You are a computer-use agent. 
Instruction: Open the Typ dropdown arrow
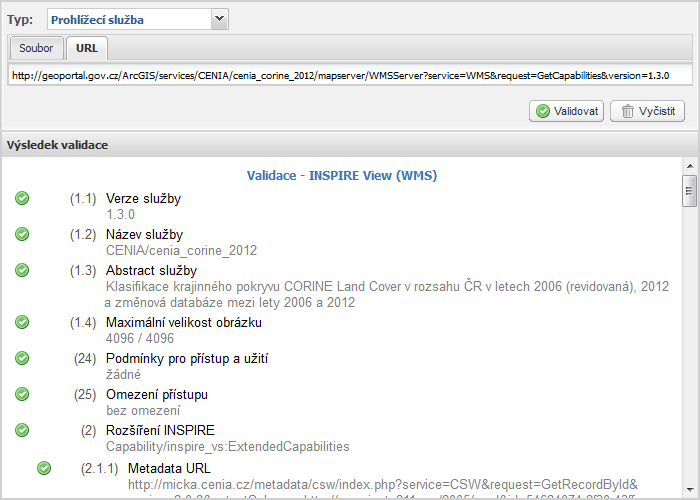point(219,19)
